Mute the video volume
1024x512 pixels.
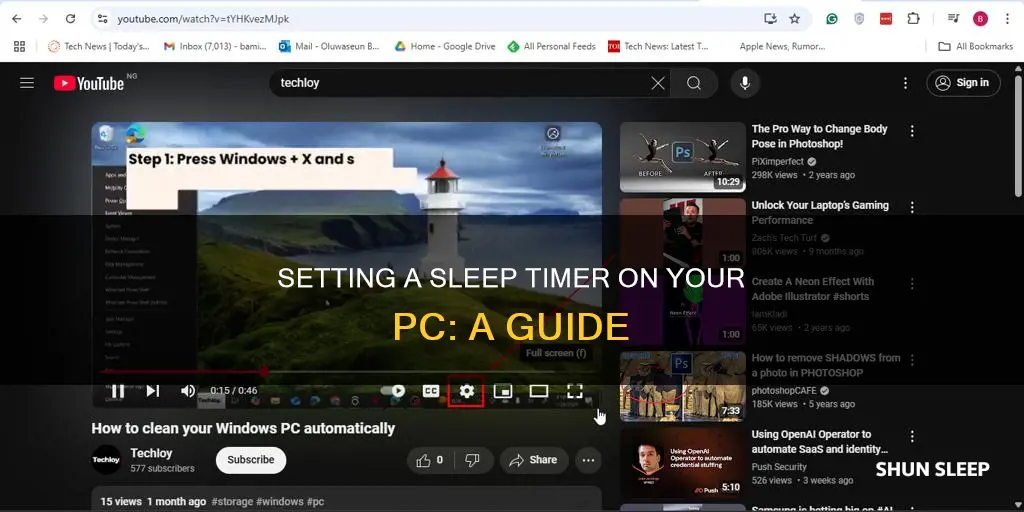pos(188,391)
